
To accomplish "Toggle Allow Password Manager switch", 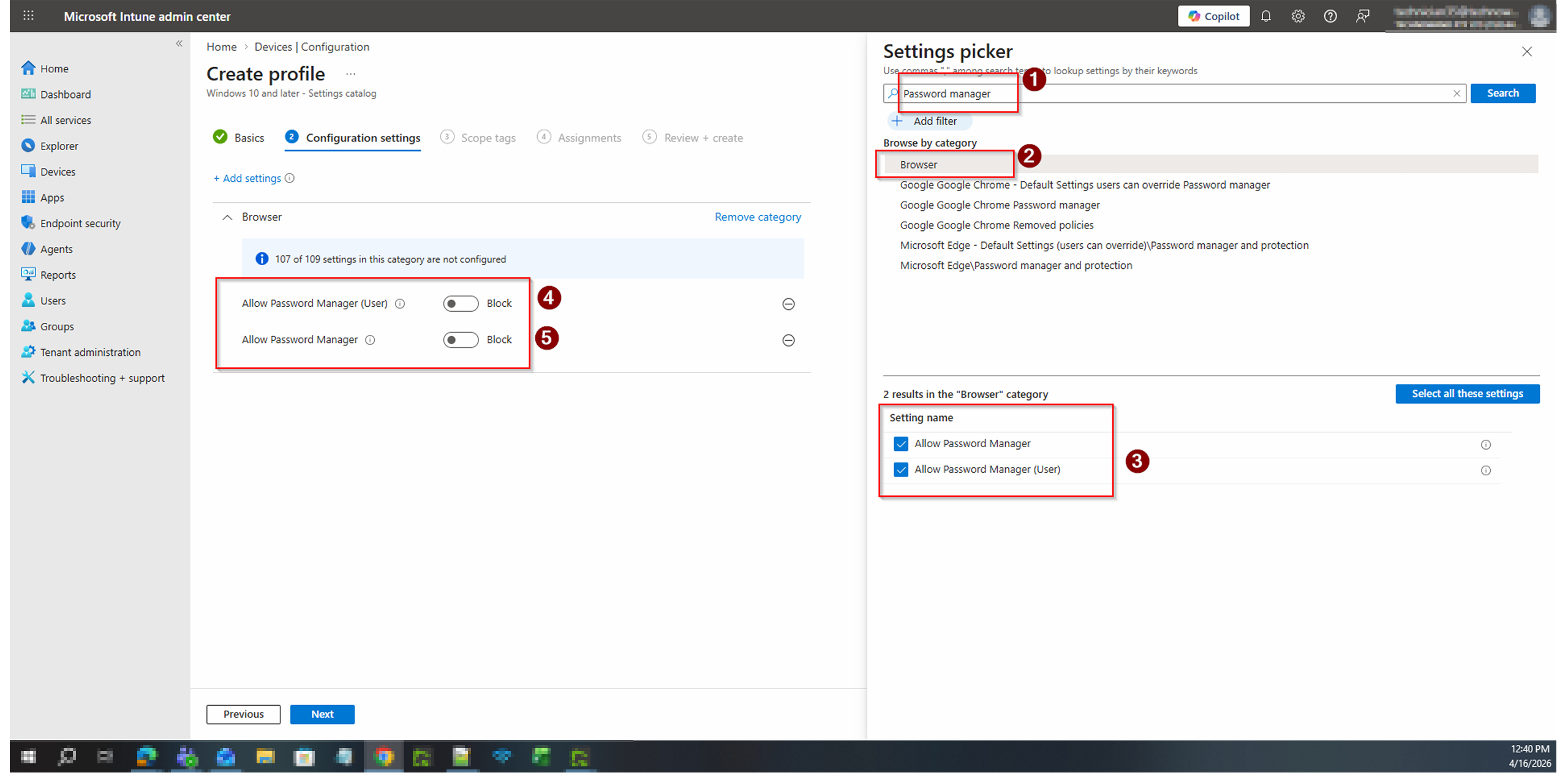I will (461, 339).
